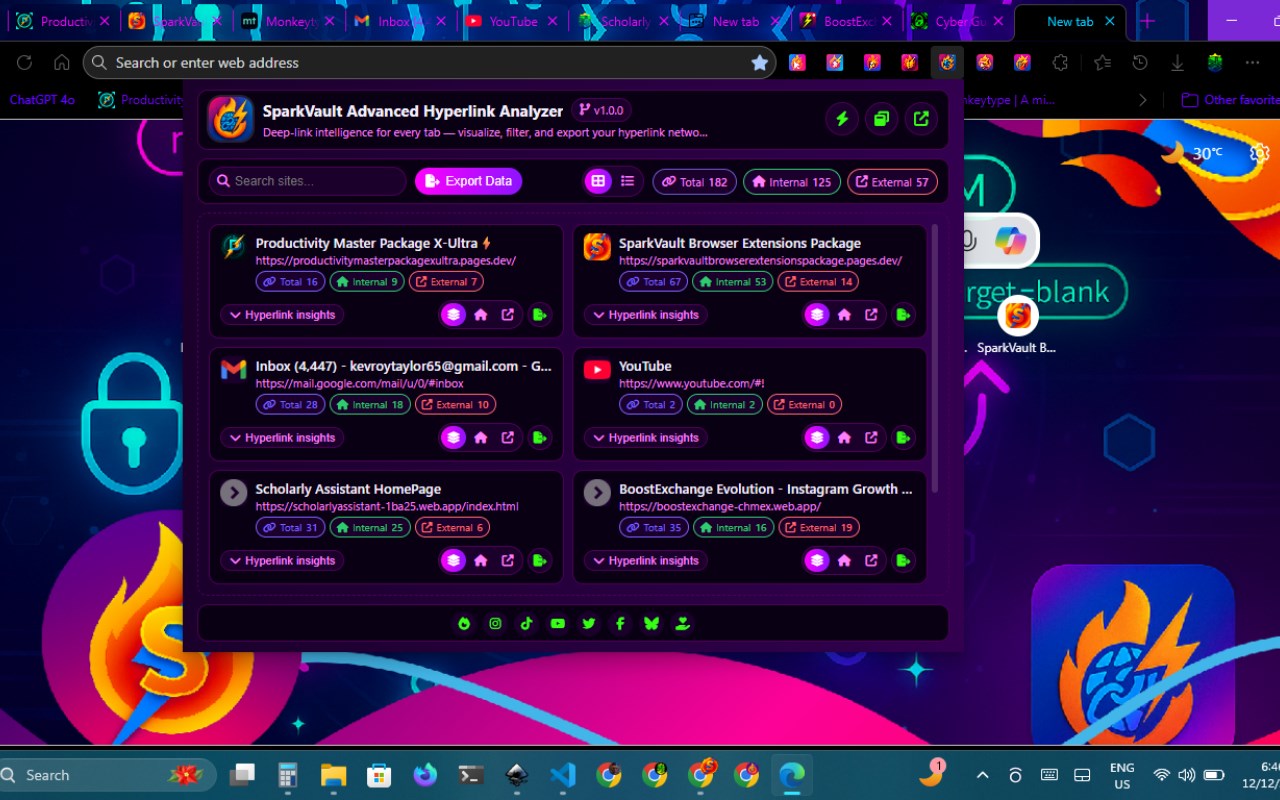
Task: Select all-links layers filter on Productivity card
Action: coord(454,315)
